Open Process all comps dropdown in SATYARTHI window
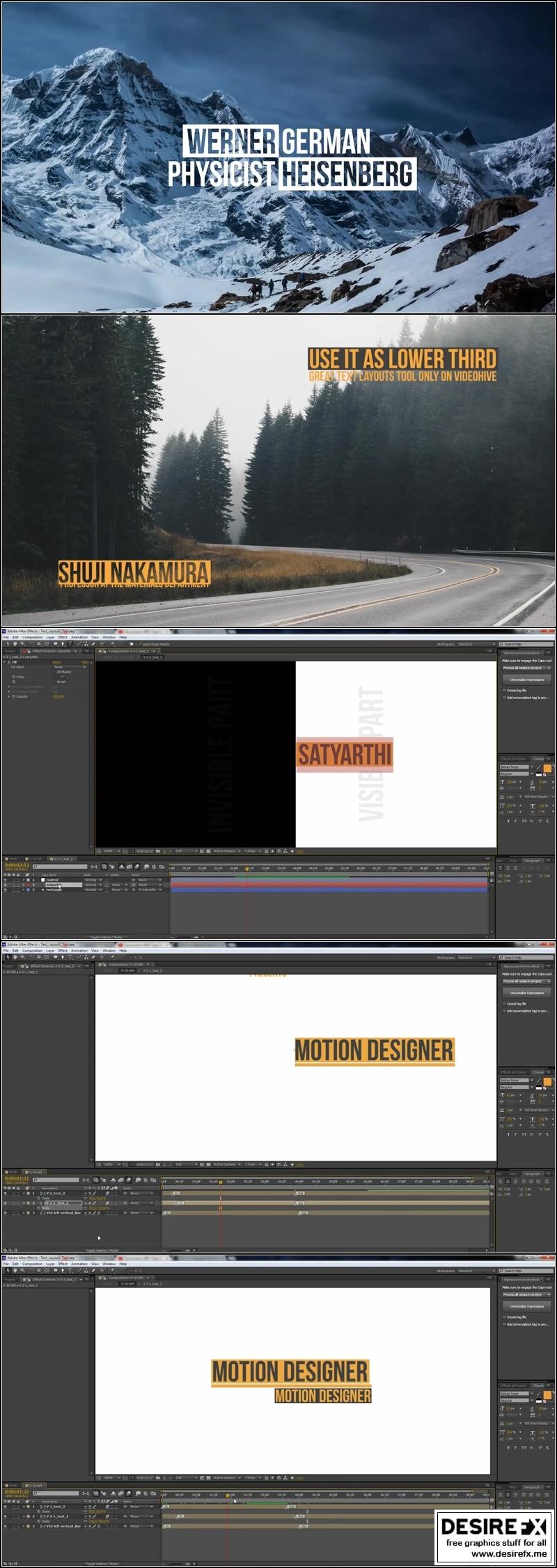Image resolution: width=557 pixels, height=1568 pixels. (x=527, y=668)
